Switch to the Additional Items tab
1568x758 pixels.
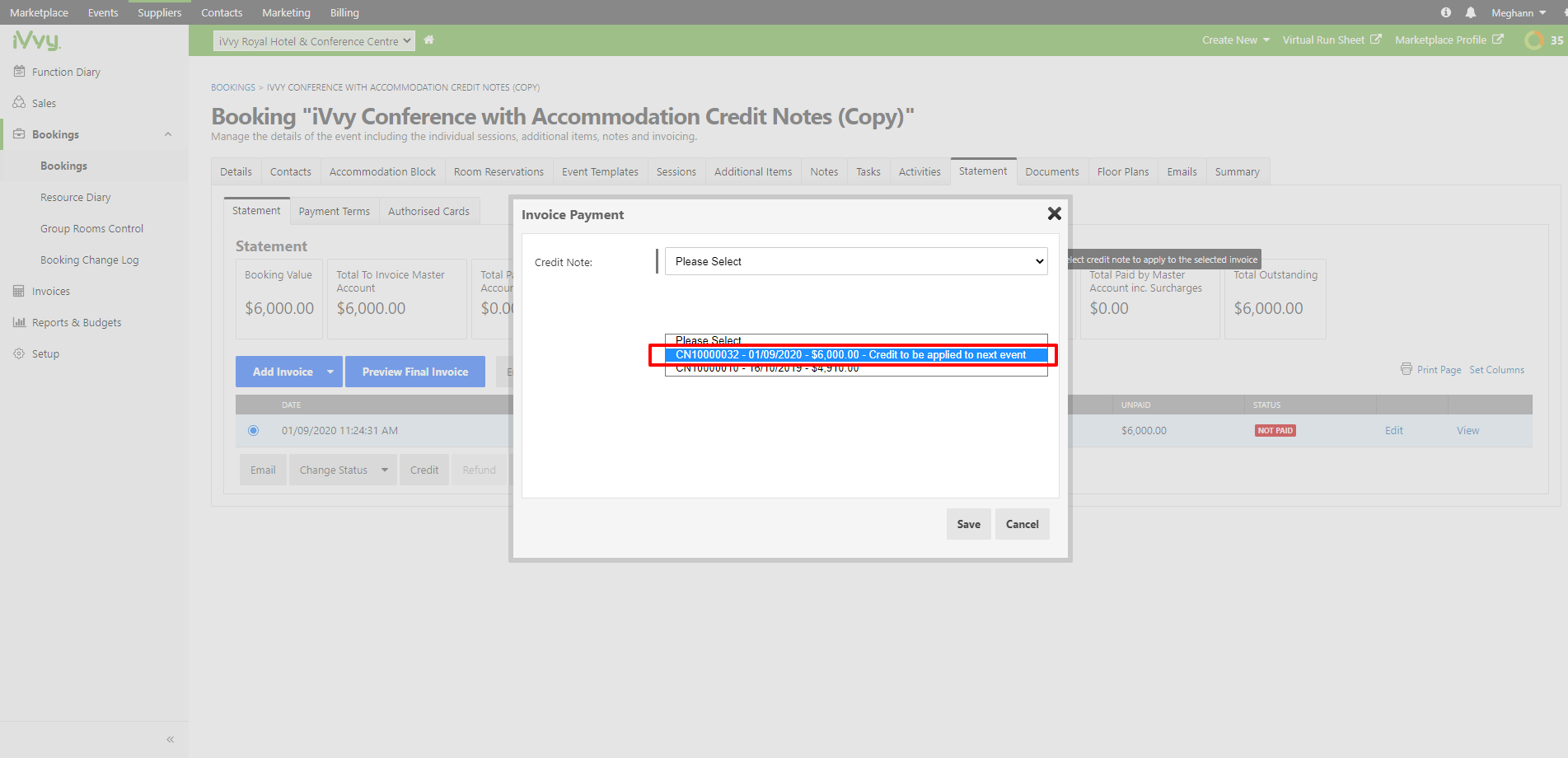tap(753, 171)
